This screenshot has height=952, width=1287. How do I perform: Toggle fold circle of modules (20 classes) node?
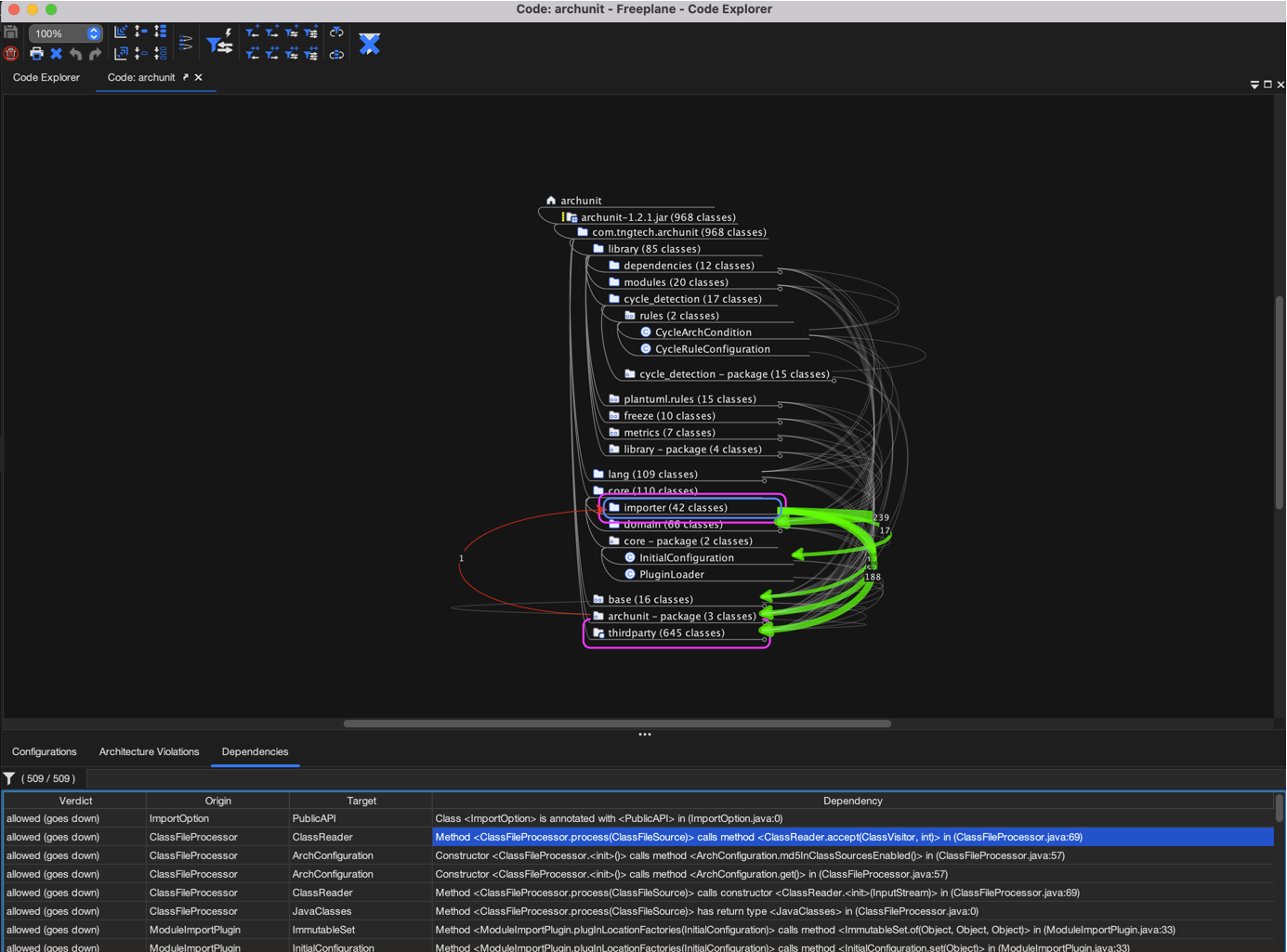pos(780,289)
